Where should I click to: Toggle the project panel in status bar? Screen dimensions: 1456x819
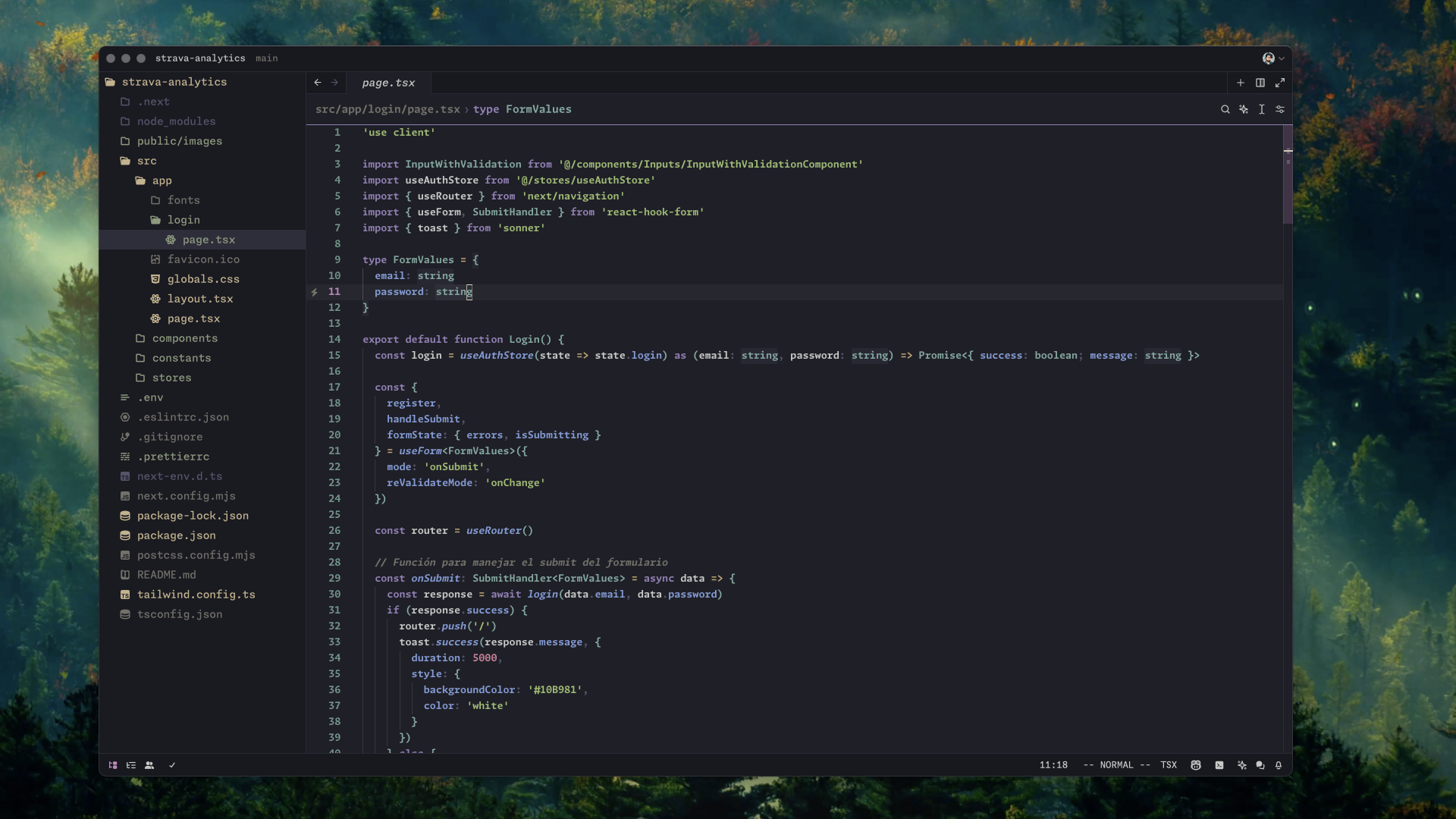(113, 765)
